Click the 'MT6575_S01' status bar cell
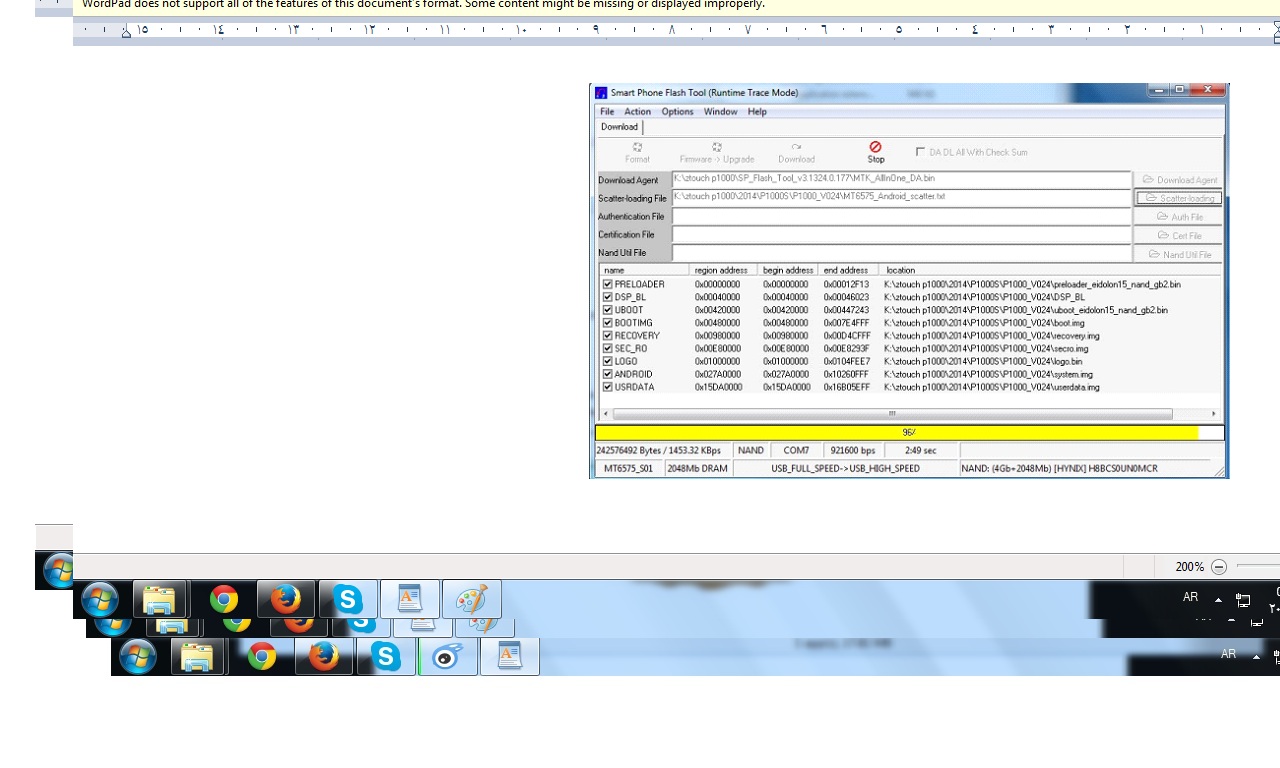The height and width of the screenshot is (768, 1280). (628, 468)
